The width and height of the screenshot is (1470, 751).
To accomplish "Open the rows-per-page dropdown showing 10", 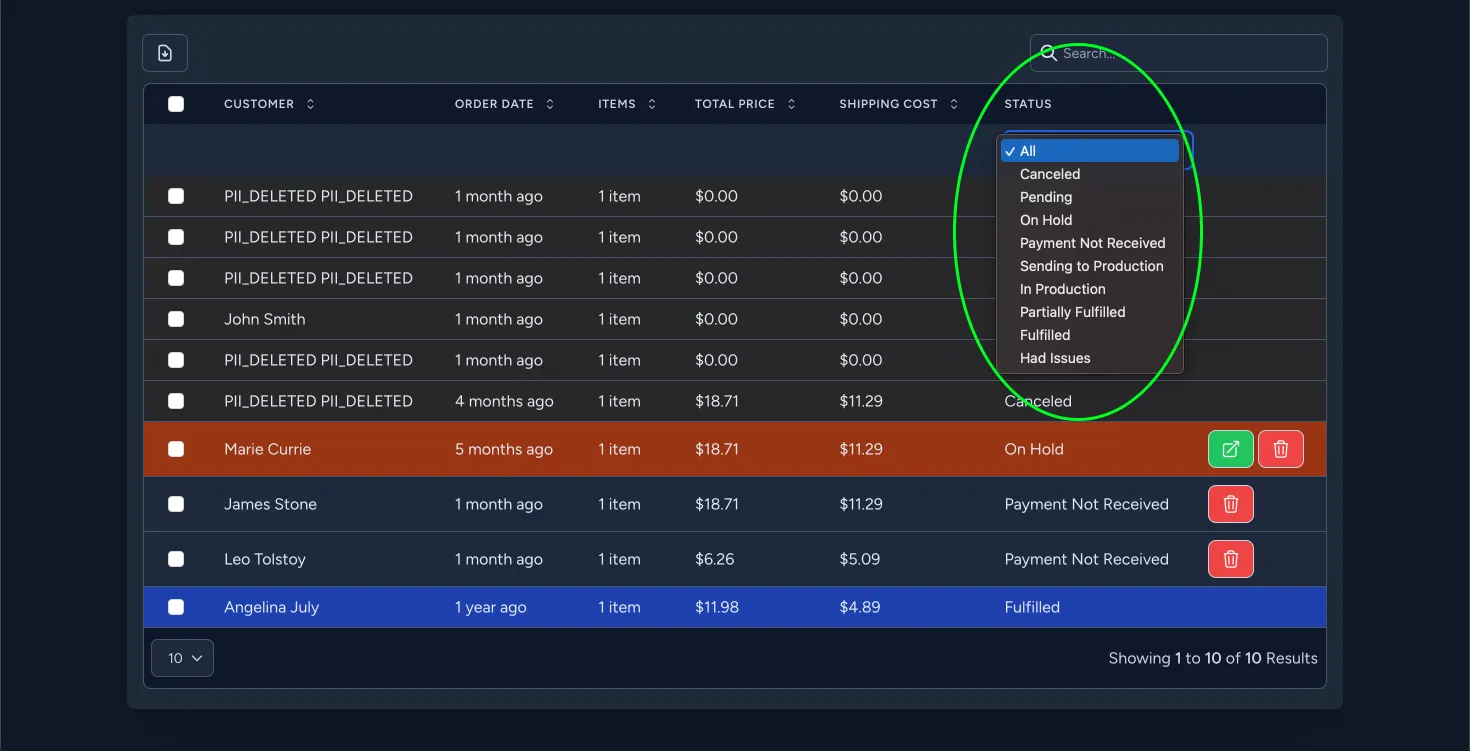I will [x=182, y=658].
